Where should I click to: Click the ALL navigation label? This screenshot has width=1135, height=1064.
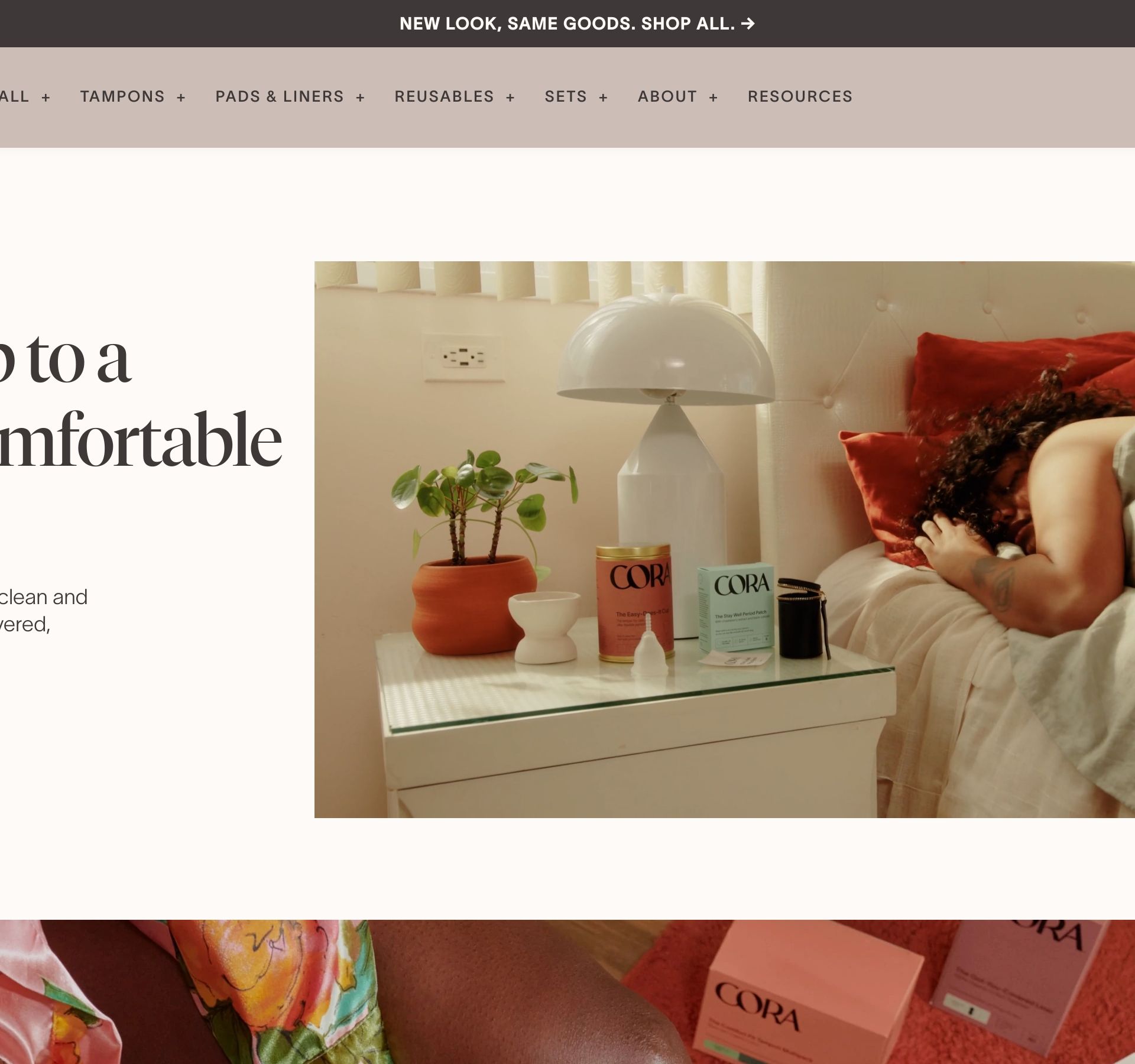click(x=14, y=96)
